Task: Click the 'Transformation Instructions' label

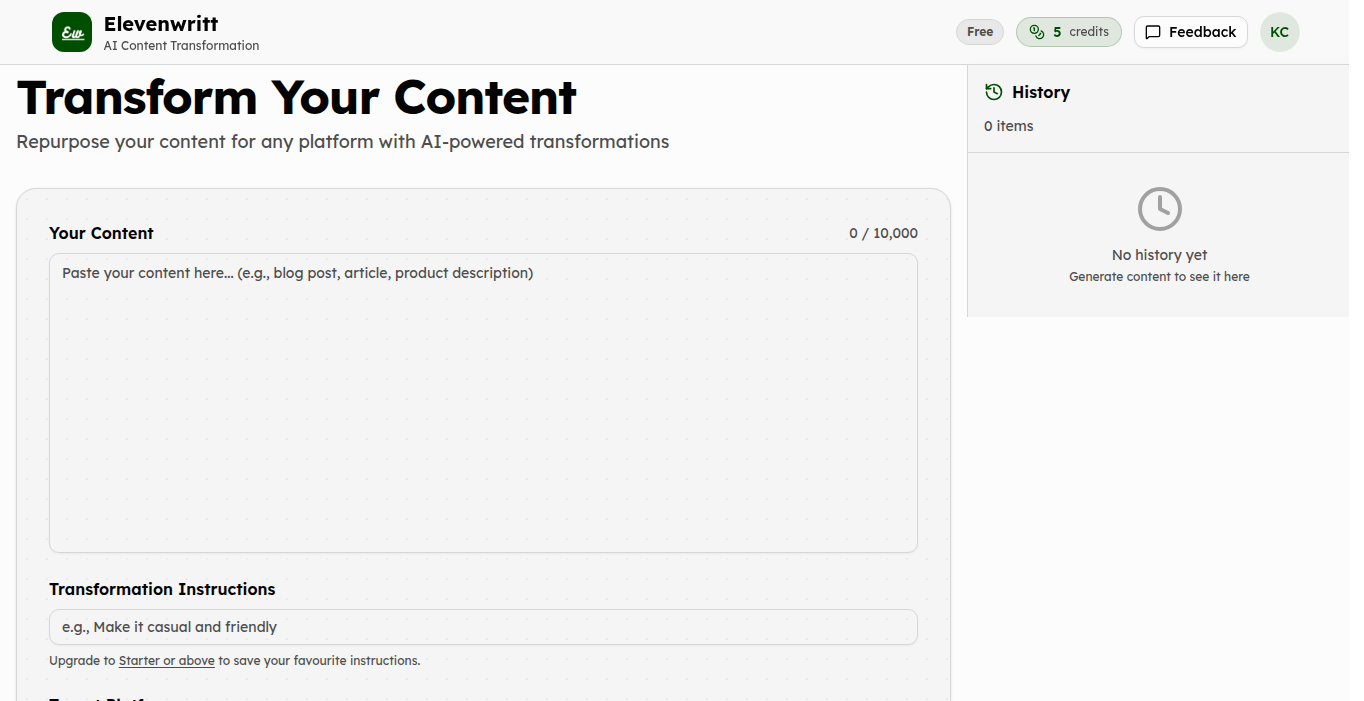Action: 162,589
